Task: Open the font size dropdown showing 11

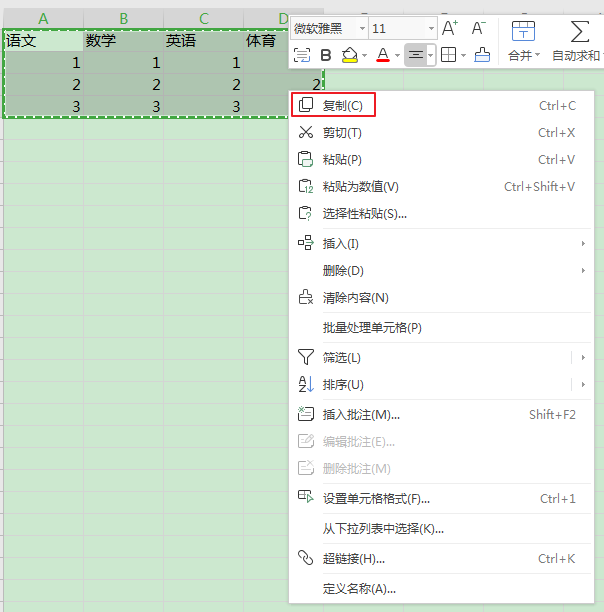Action: (431, 28)
